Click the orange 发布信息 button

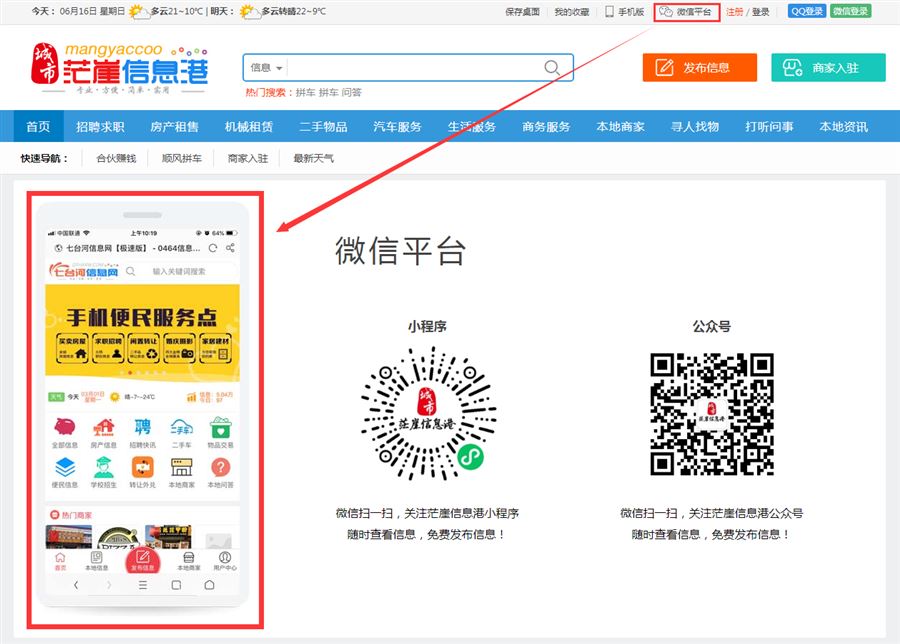tap(699, 68)
